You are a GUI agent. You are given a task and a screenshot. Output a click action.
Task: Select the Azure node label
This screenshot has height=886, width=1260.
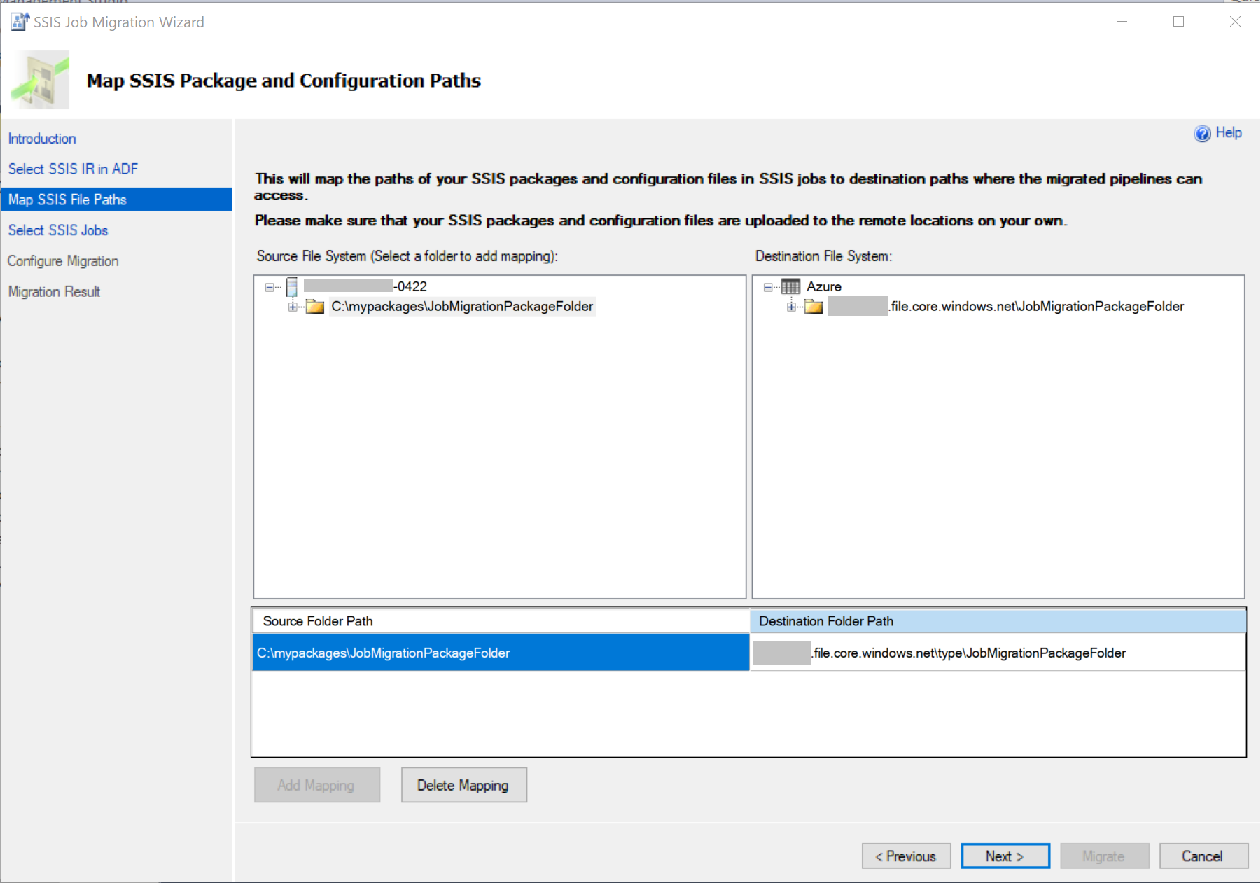(x=824, y=287)
